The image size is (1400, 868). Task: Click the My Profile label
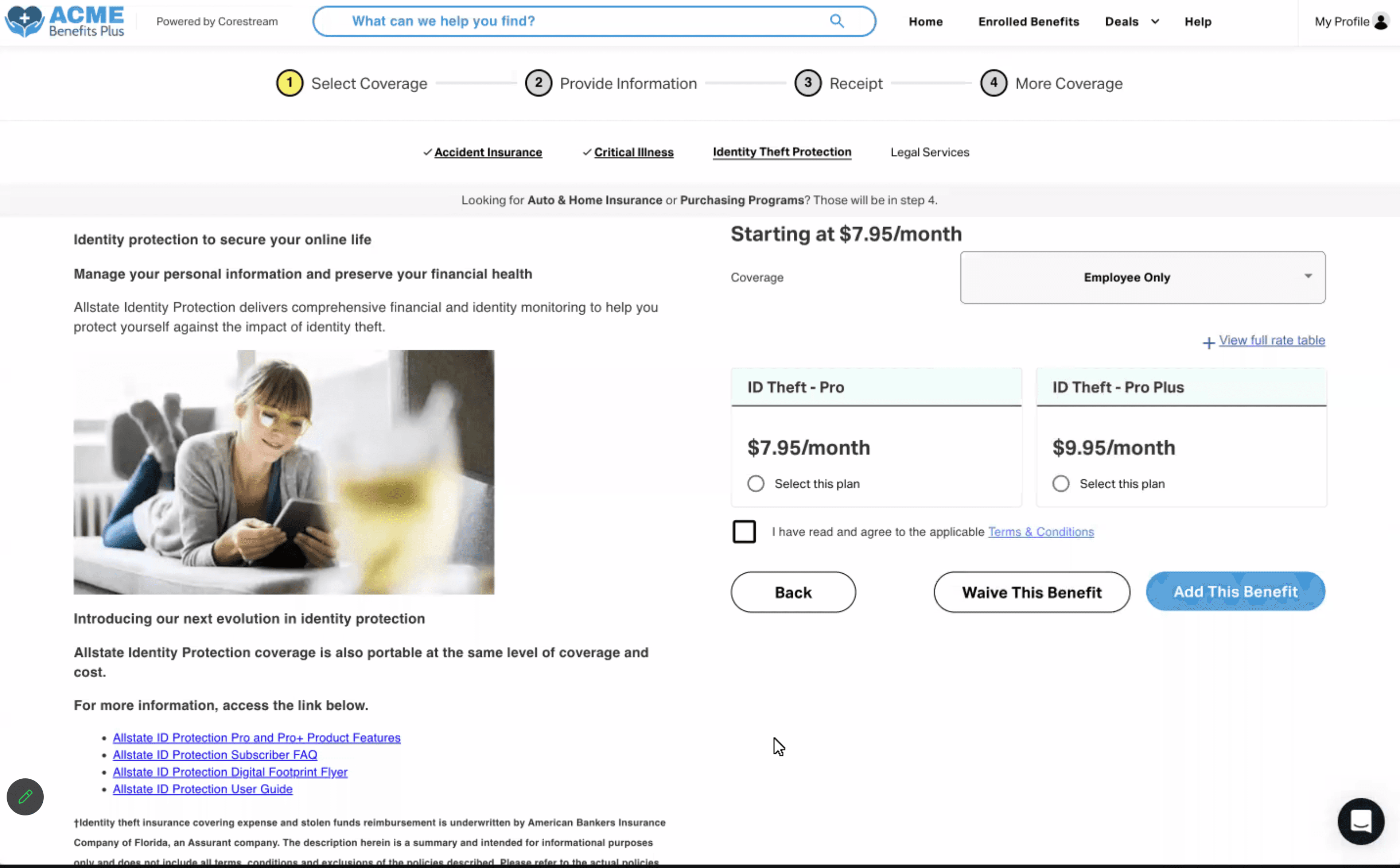pos(1341,22)
